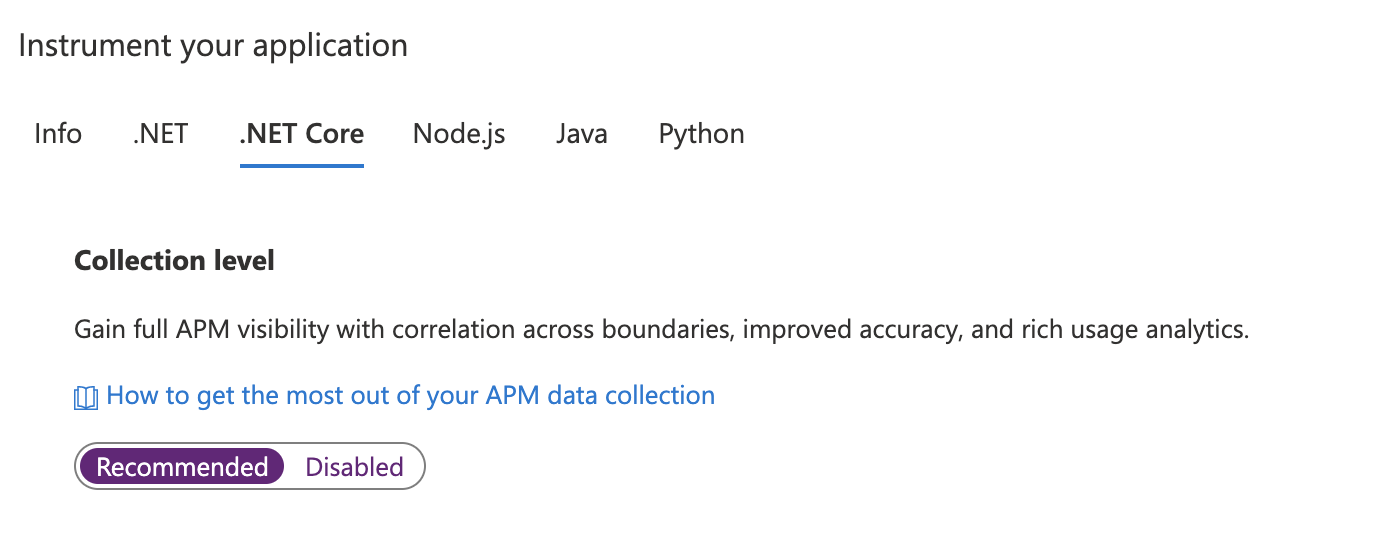Click the 'Instrument your application' title

coord(213,46)
